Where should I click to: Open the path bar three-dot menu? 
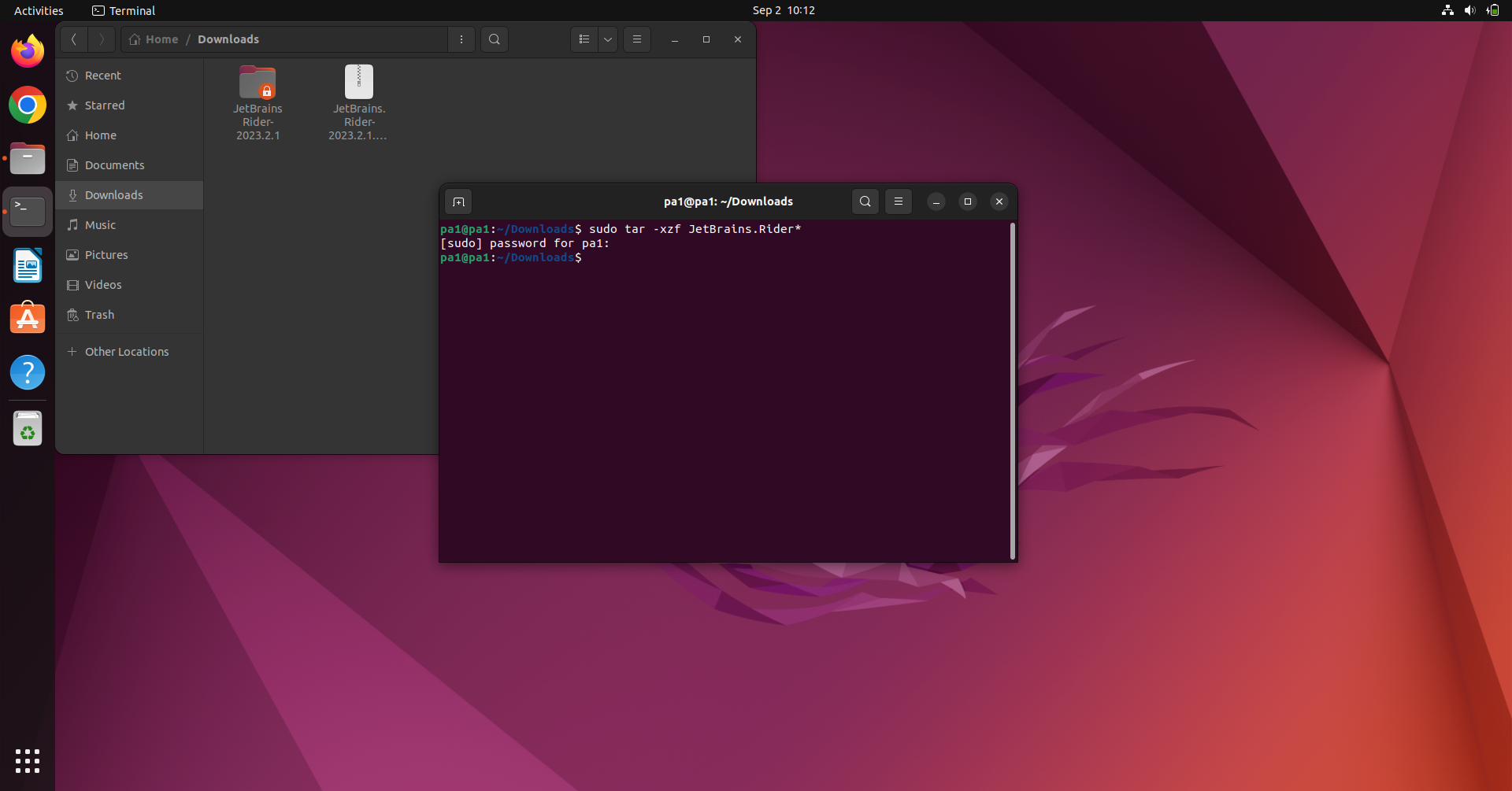tap(461, 39)
